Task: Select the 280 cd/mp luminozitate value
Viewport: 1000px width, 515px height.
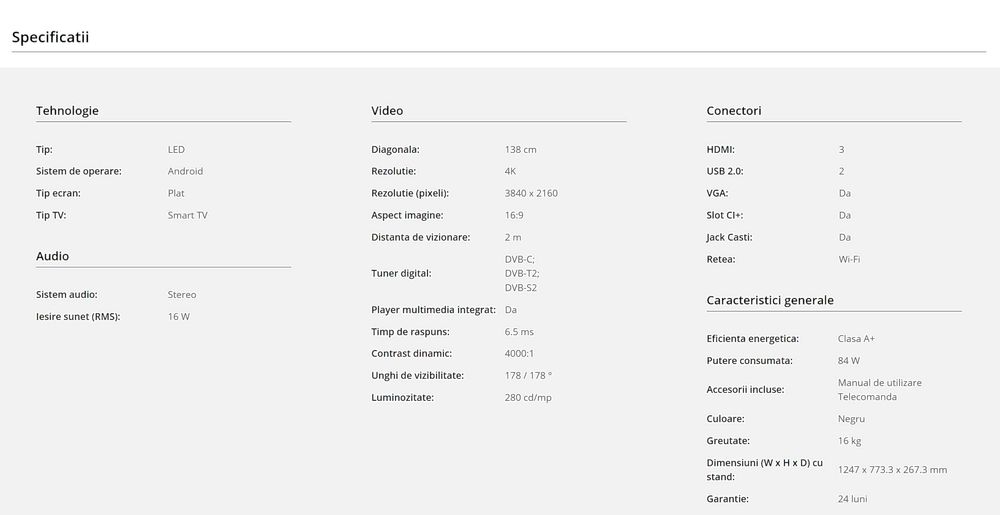Action: pyautogui.click(x=528, y=397)
